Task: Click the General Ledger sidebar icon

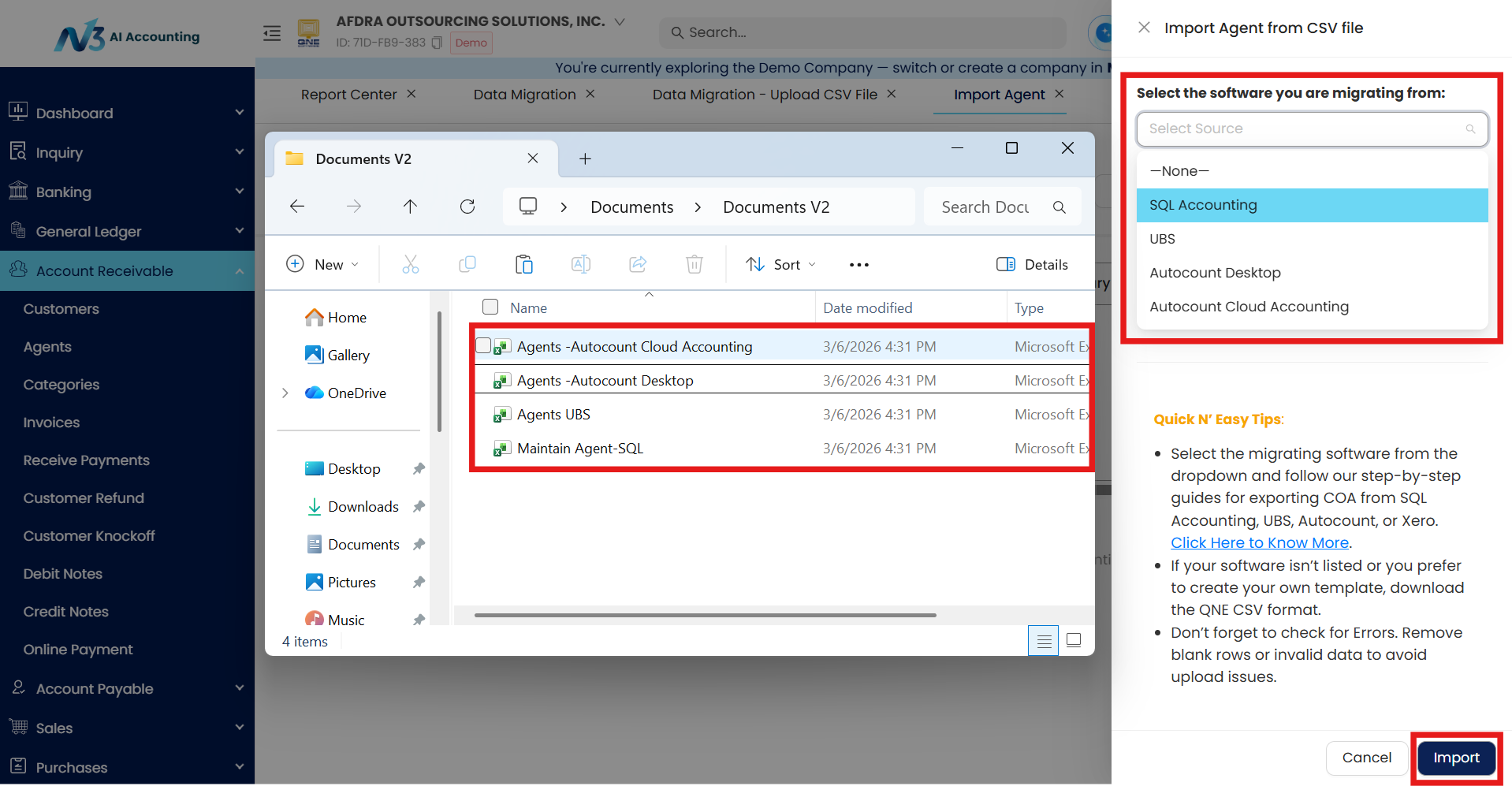Action: [x=18, y=230]
